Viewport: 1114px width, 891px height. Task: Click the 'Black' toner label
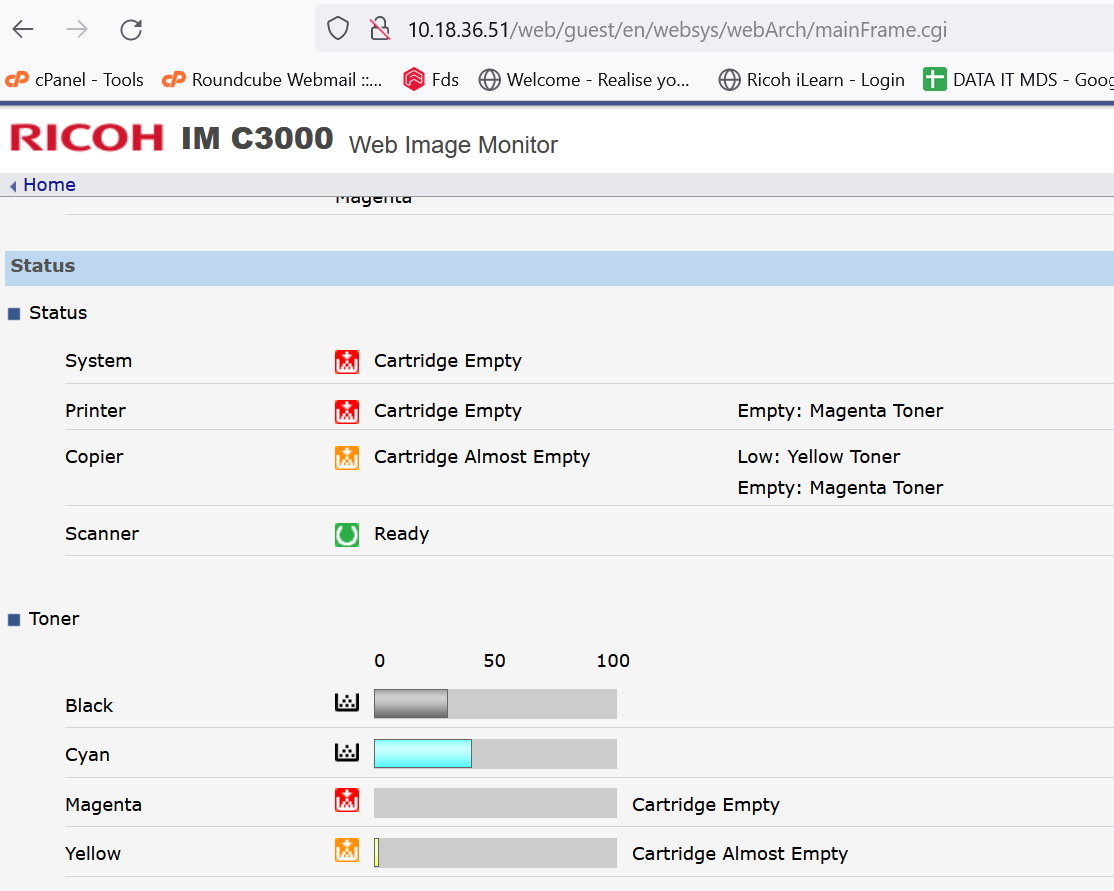tap(89, 706)
